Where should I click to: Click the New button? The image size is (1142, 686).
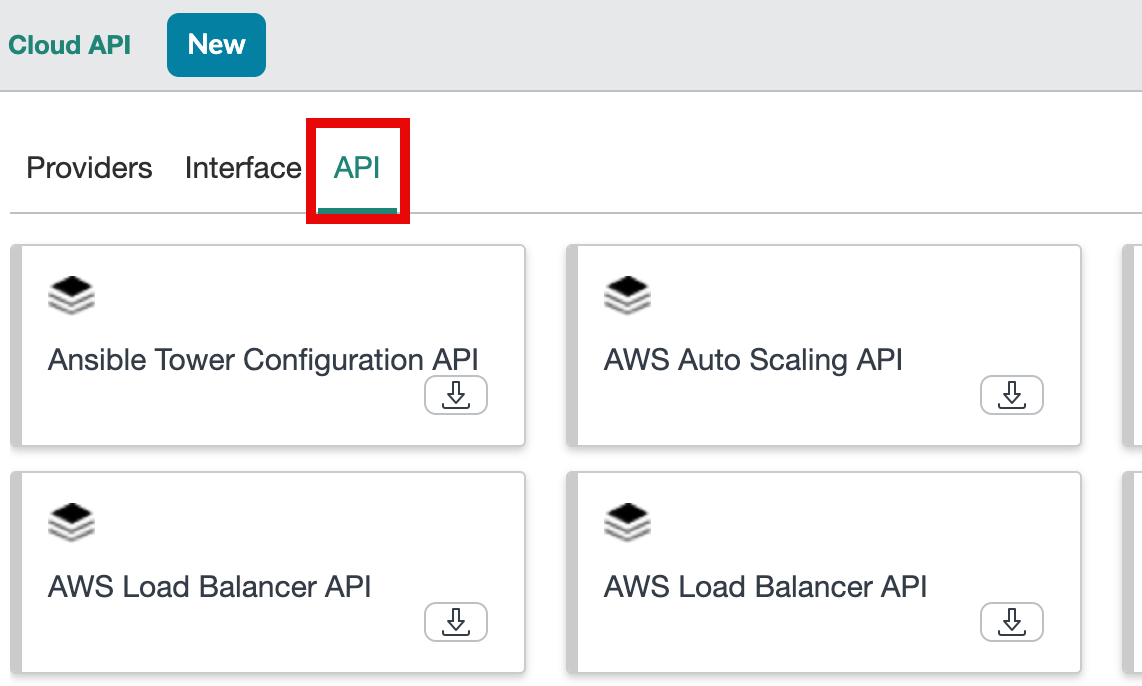click(216, 44)
